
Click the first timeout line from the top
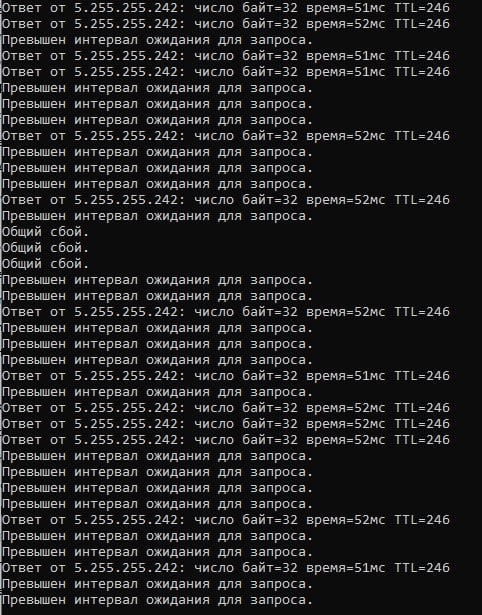[x=157, y=40]
